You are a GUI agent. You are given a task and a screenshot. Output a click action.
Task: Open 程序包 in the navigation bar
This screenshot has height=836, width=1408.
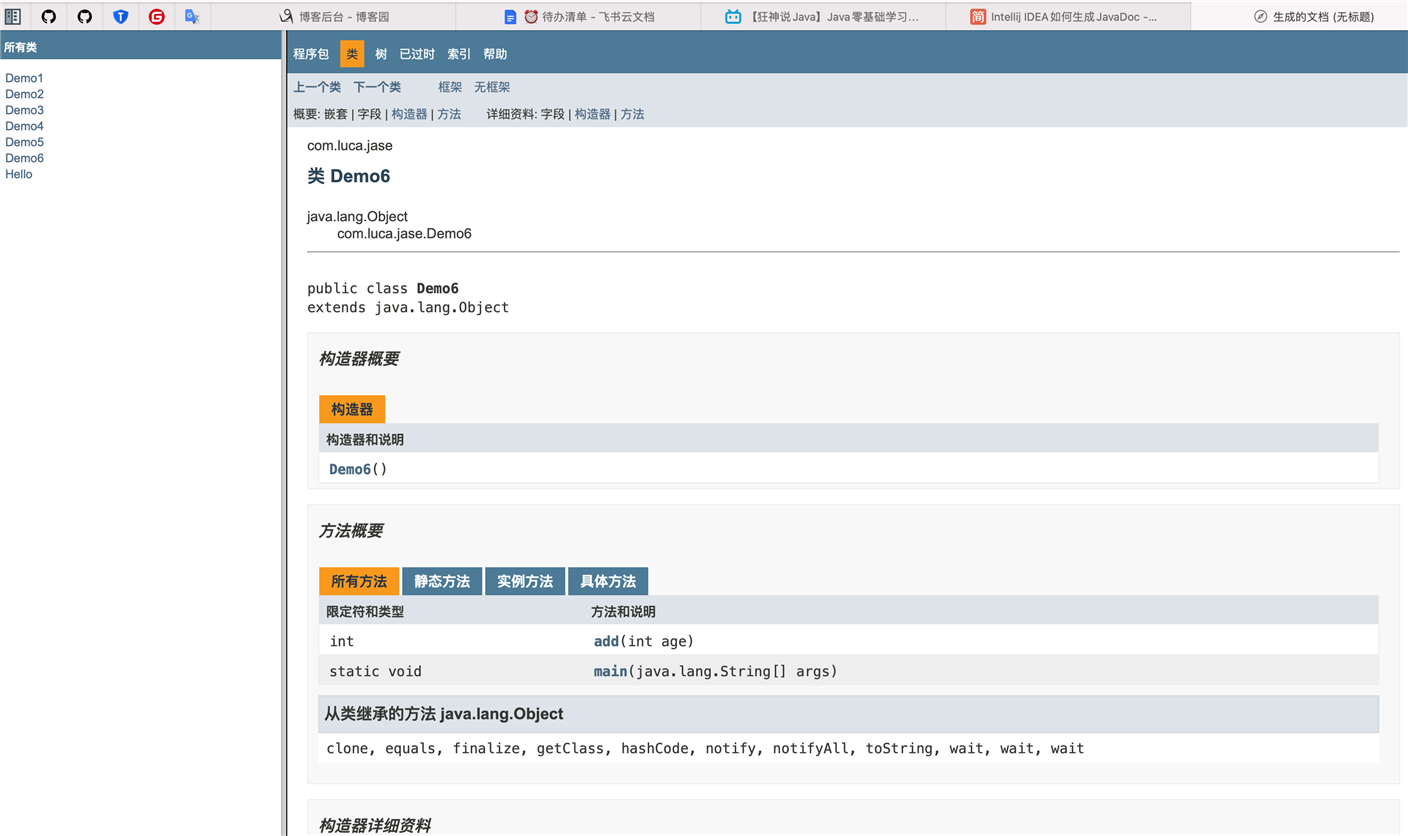[x=311, y=54]
